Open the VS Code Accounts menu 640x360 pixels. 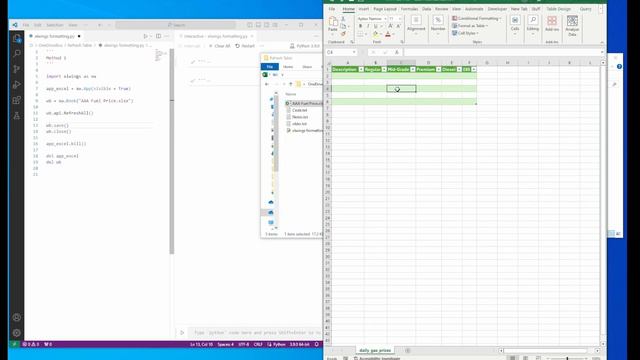(x=17, y=317)
